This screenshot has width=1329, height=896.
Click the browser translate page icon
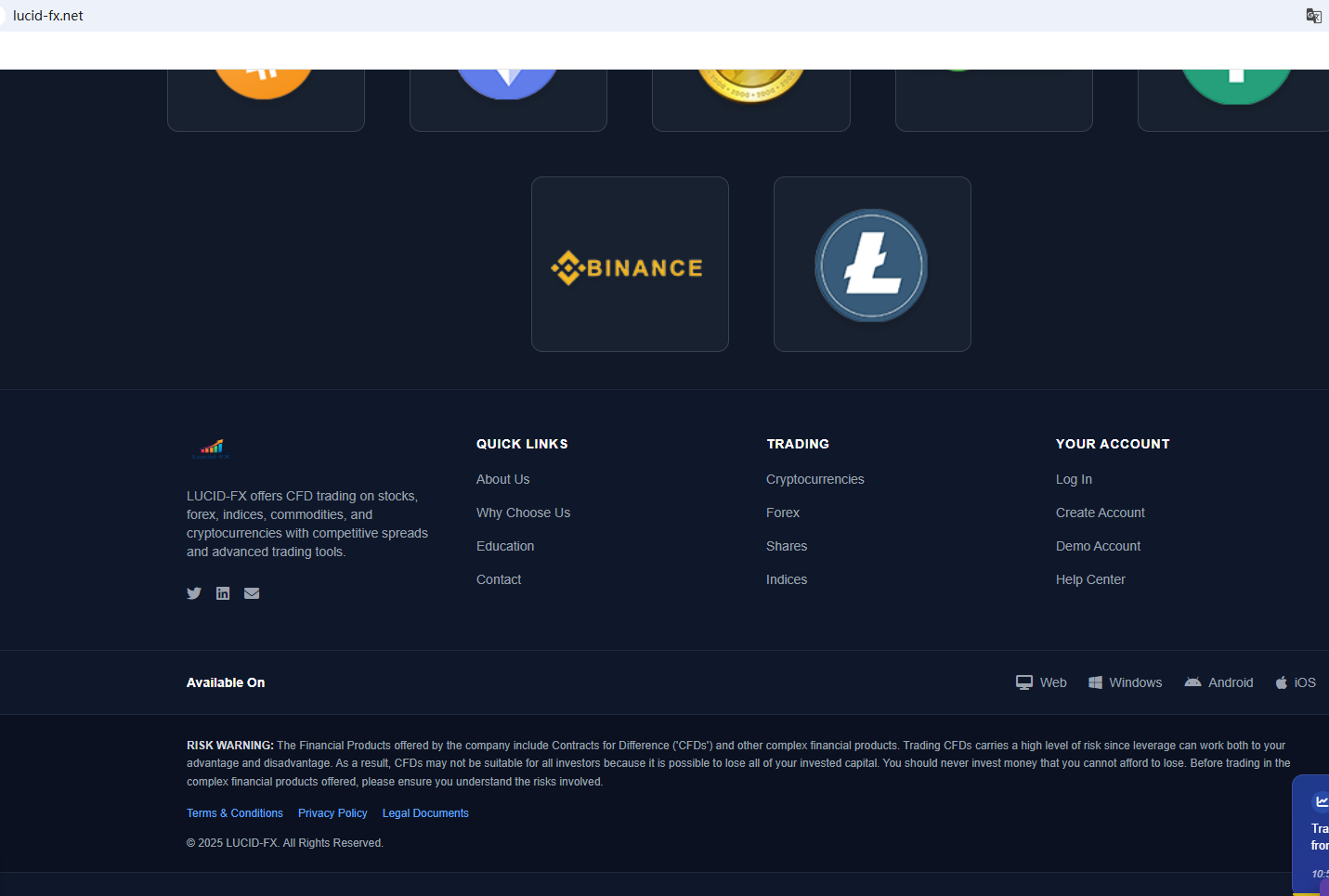[x=1314, y=16]
